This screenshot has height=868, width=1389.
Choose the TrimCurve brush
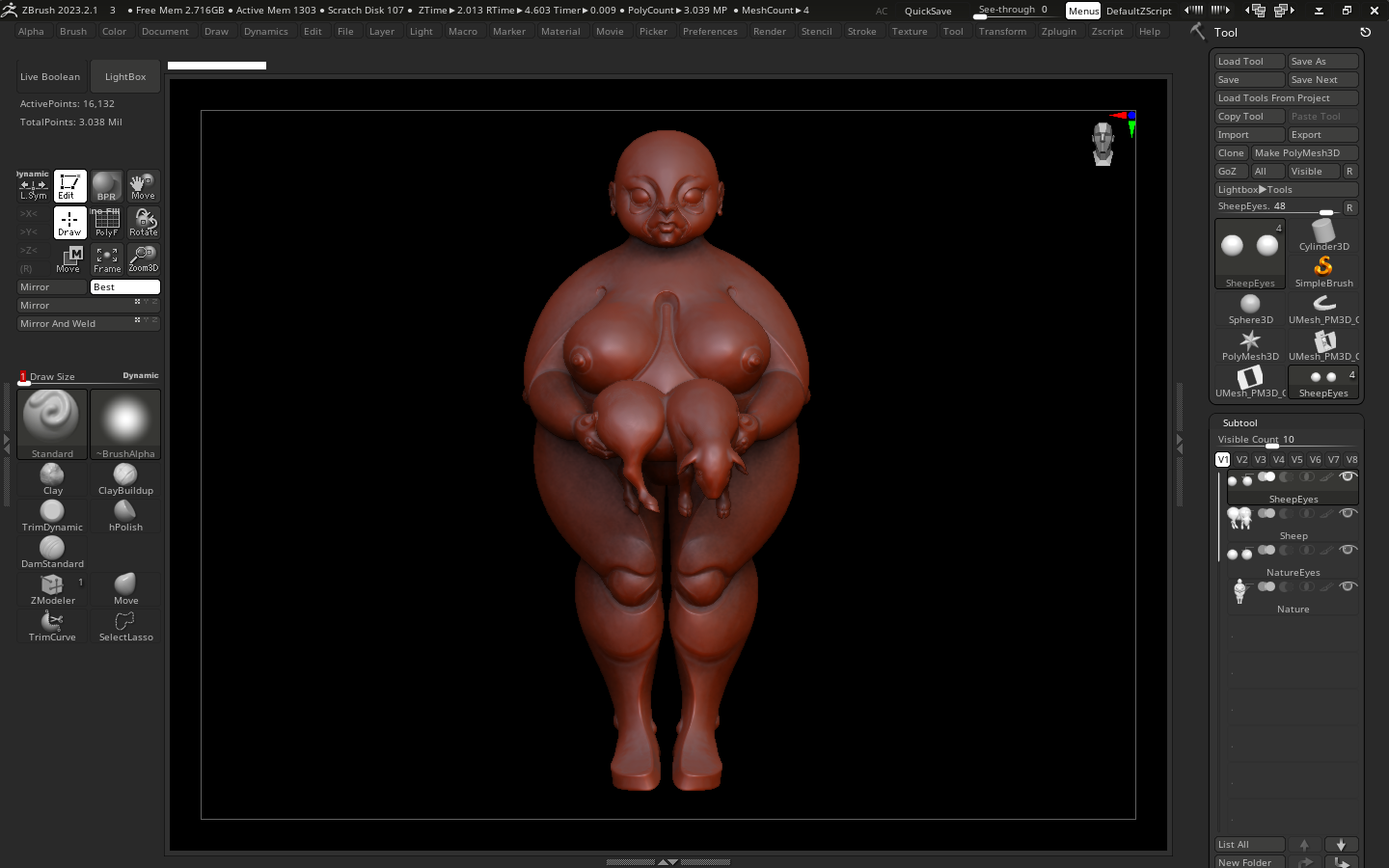pyautogui.click(x=52, y=626)
